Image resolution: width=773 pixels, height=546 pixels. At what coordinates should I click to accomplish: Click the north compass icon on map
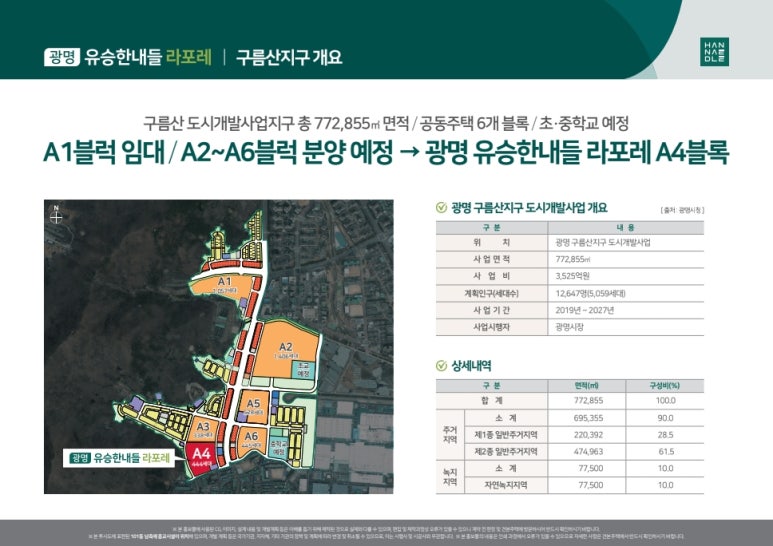56,215
